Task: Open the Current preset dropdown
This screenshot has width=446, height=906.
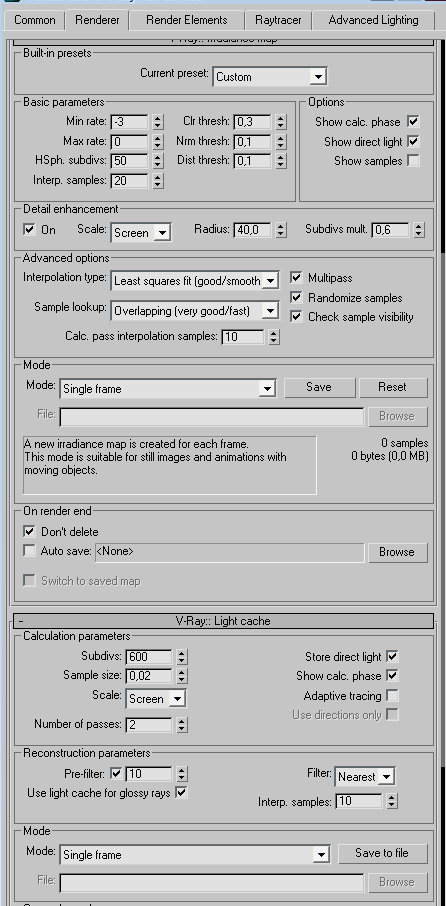Action: (x=270, y=76)
